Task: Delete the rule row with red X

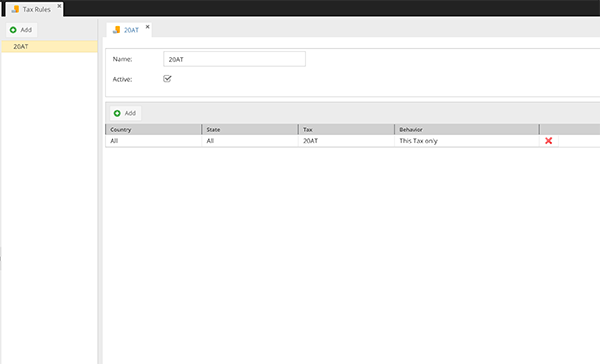Action: [x=549, y=141]
